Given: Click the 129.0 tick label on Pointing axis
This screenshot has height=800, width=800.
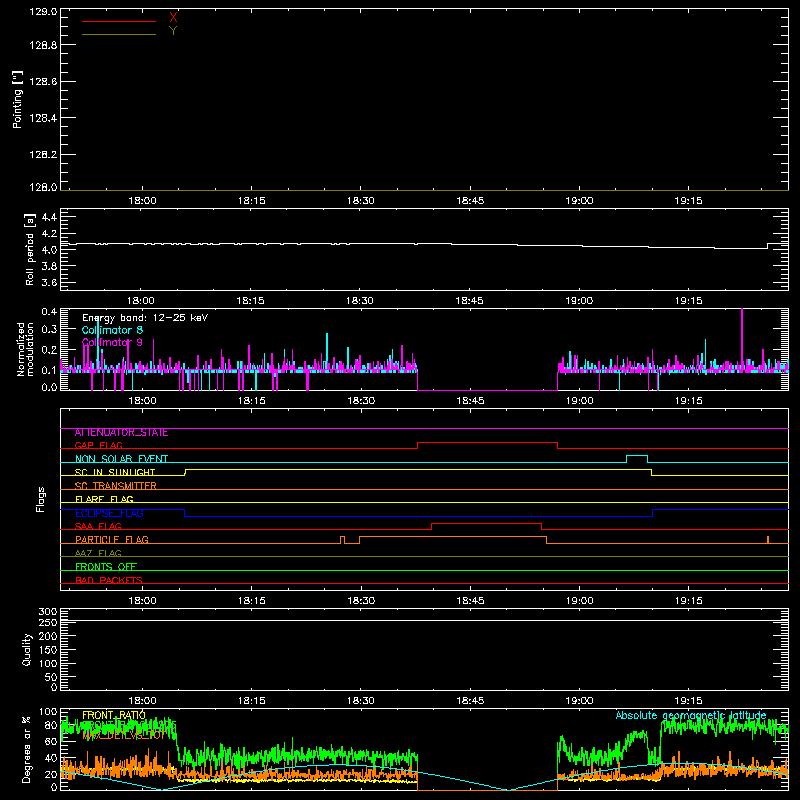Looking at the screenshot, I should click(x=43, y=12).
